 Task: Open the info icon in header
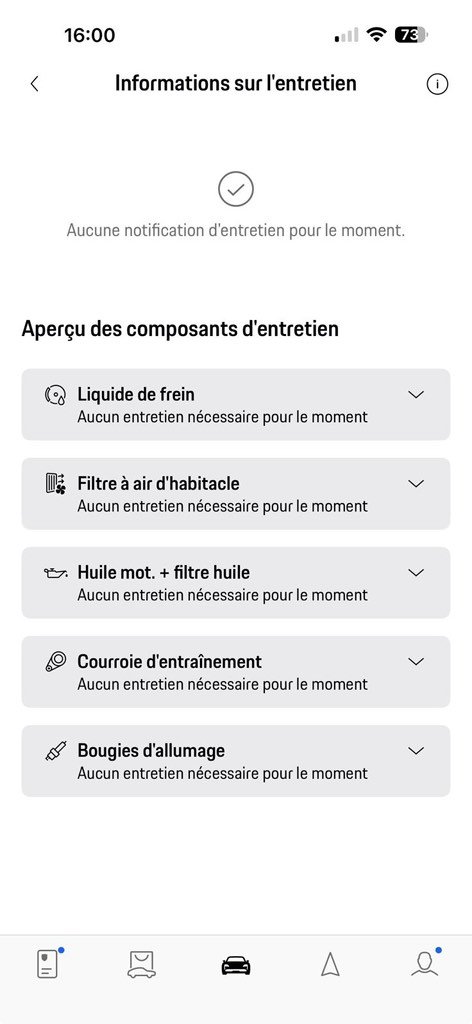pyautogui.click(x=437, y=84)
